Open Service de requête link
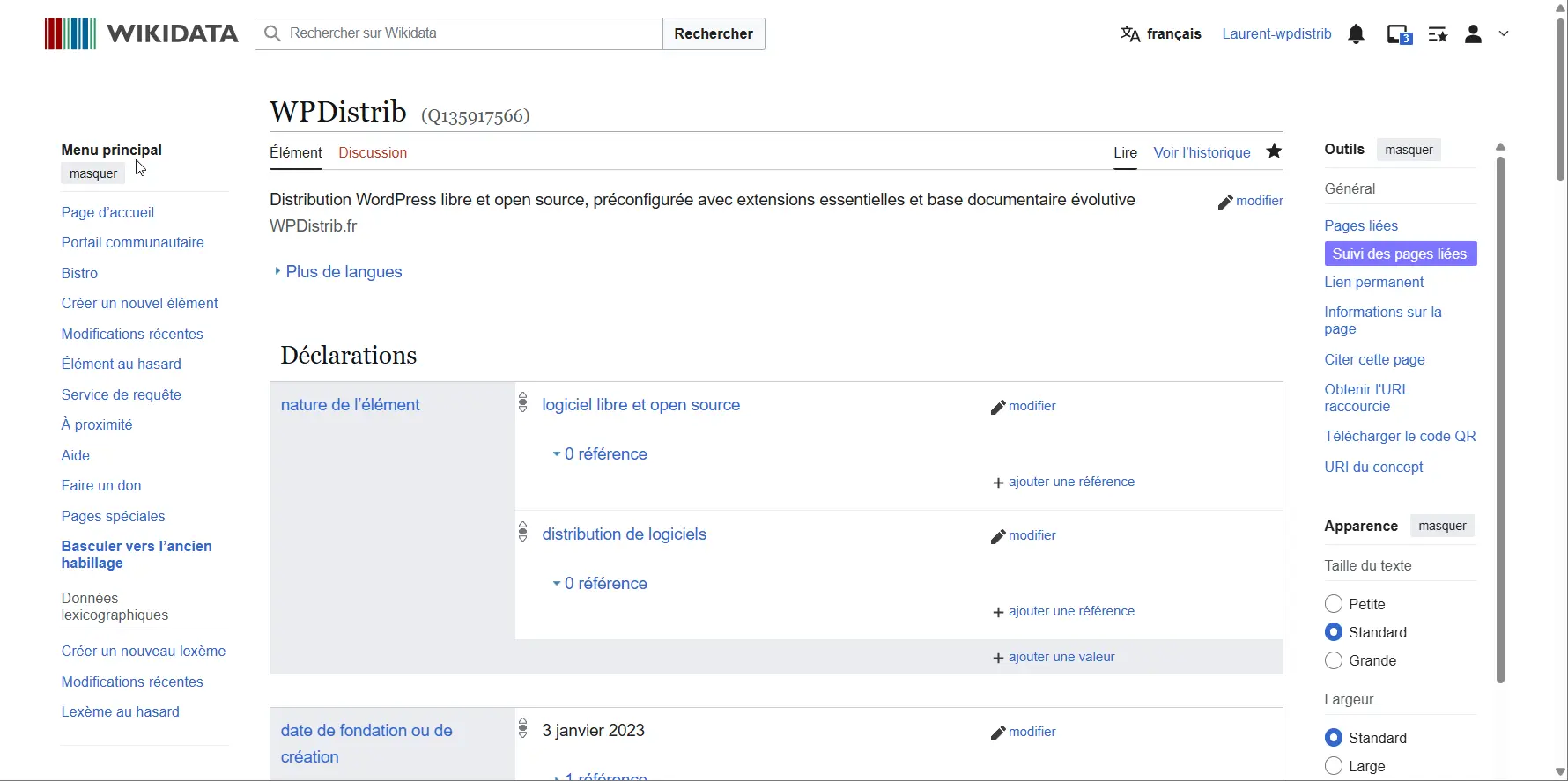Image resolution: width=1568 pixels, height=781 pixels. [122, 394]
